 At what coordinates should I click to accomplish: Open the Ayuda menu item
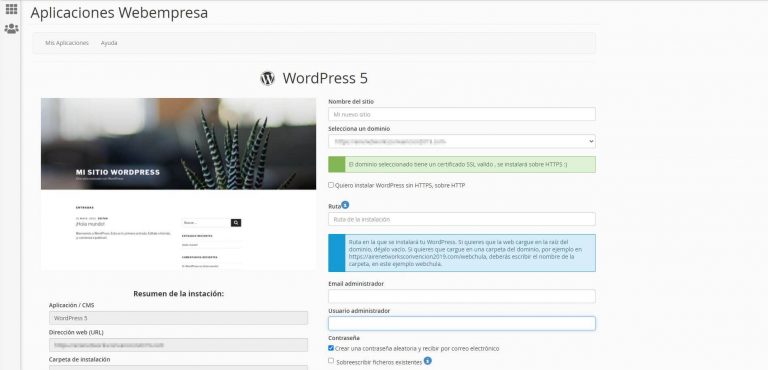click(109, 43)
